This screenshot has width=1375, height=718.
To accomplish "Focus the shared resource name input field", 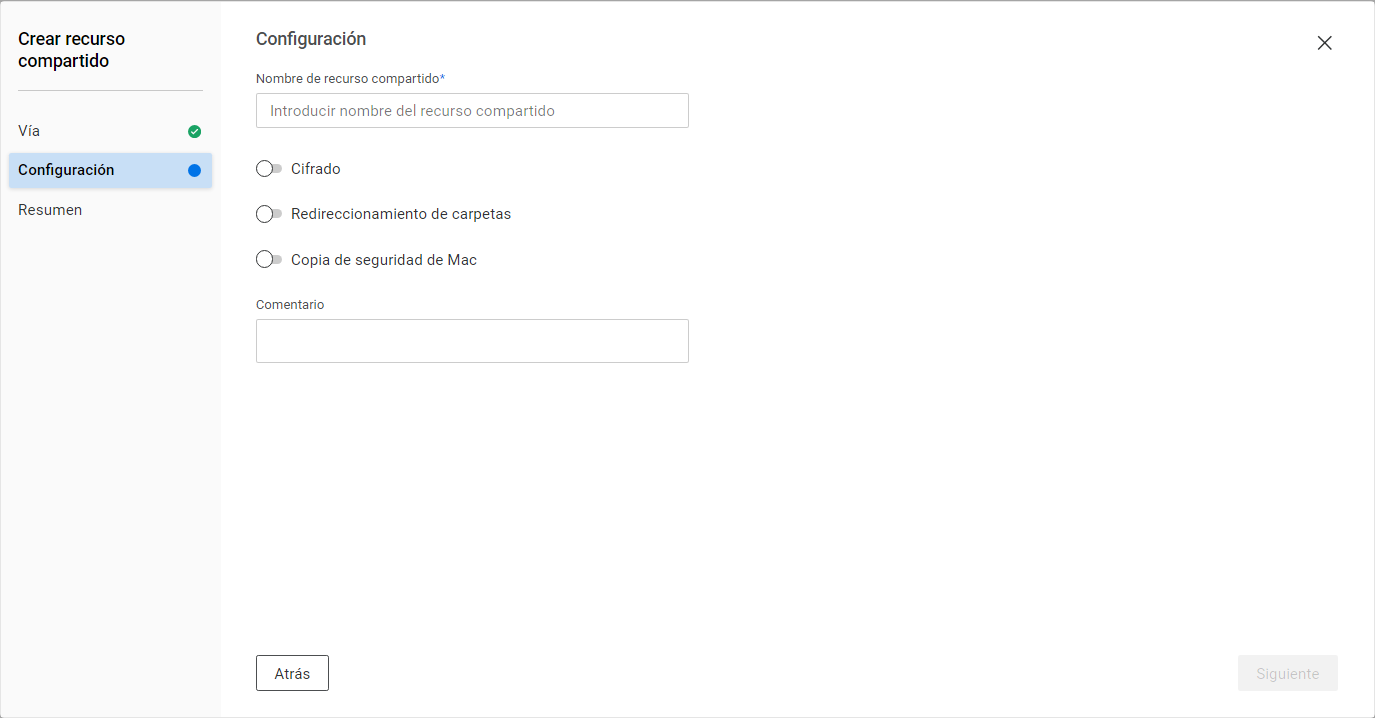I will [x=472, y=111].
